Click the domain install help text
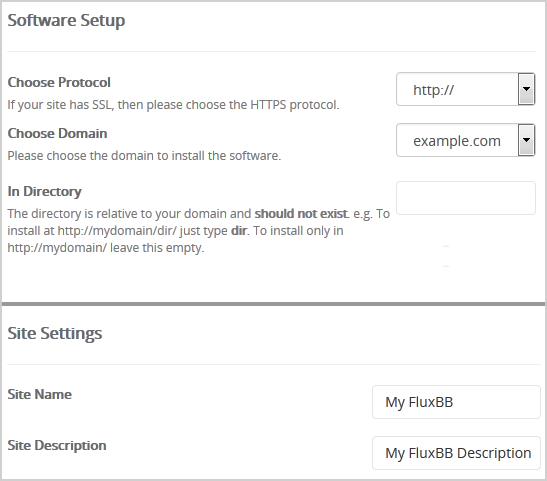The width and height of the screenshot is (547, 481). click(144, 156)
